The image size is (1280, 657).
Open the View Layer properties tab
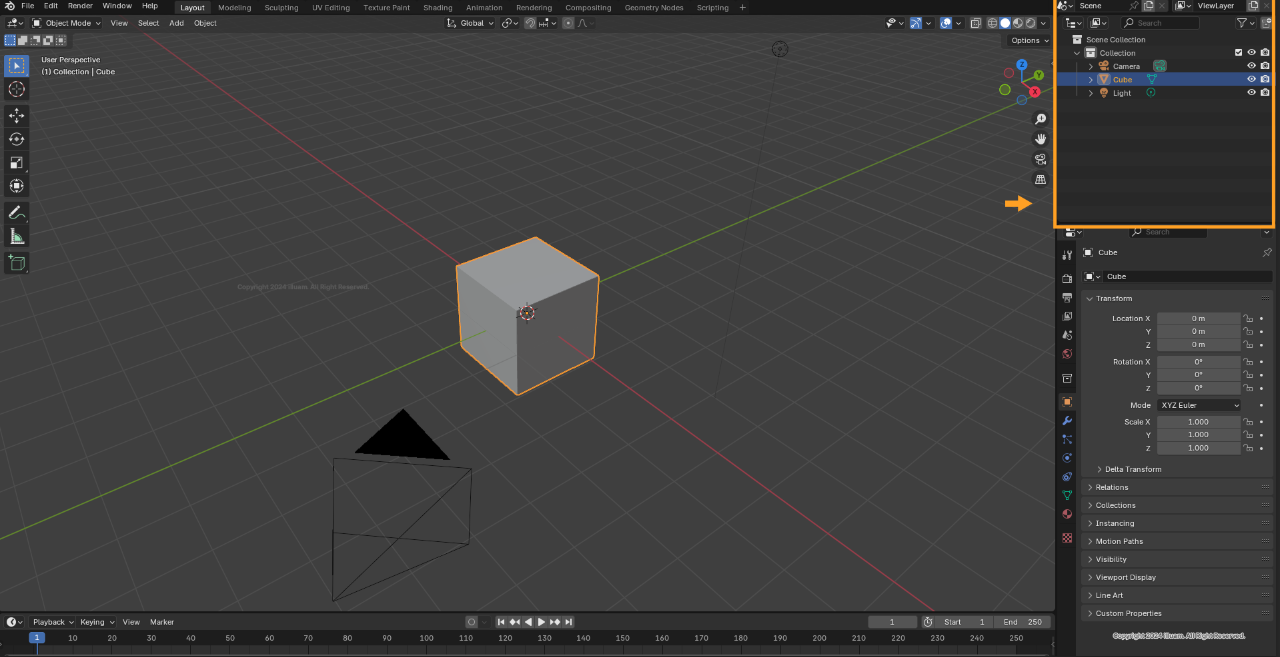pos(1067,316)
